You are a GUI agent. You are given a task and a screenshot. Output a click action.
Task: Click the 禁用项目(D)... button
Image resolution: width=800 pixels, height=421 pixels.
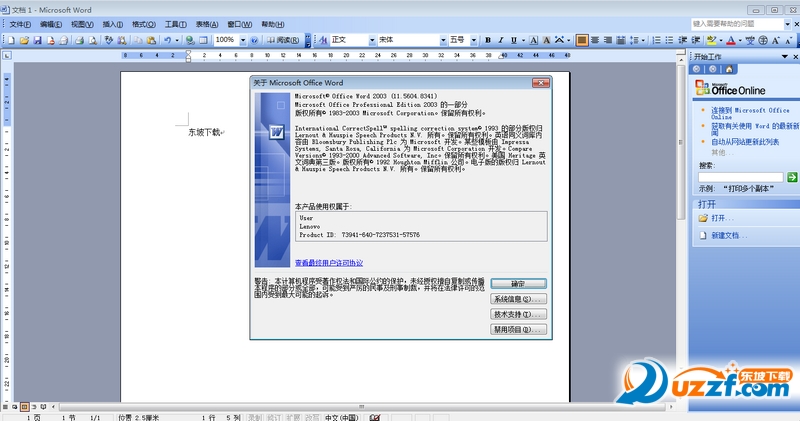pos(518,330)
